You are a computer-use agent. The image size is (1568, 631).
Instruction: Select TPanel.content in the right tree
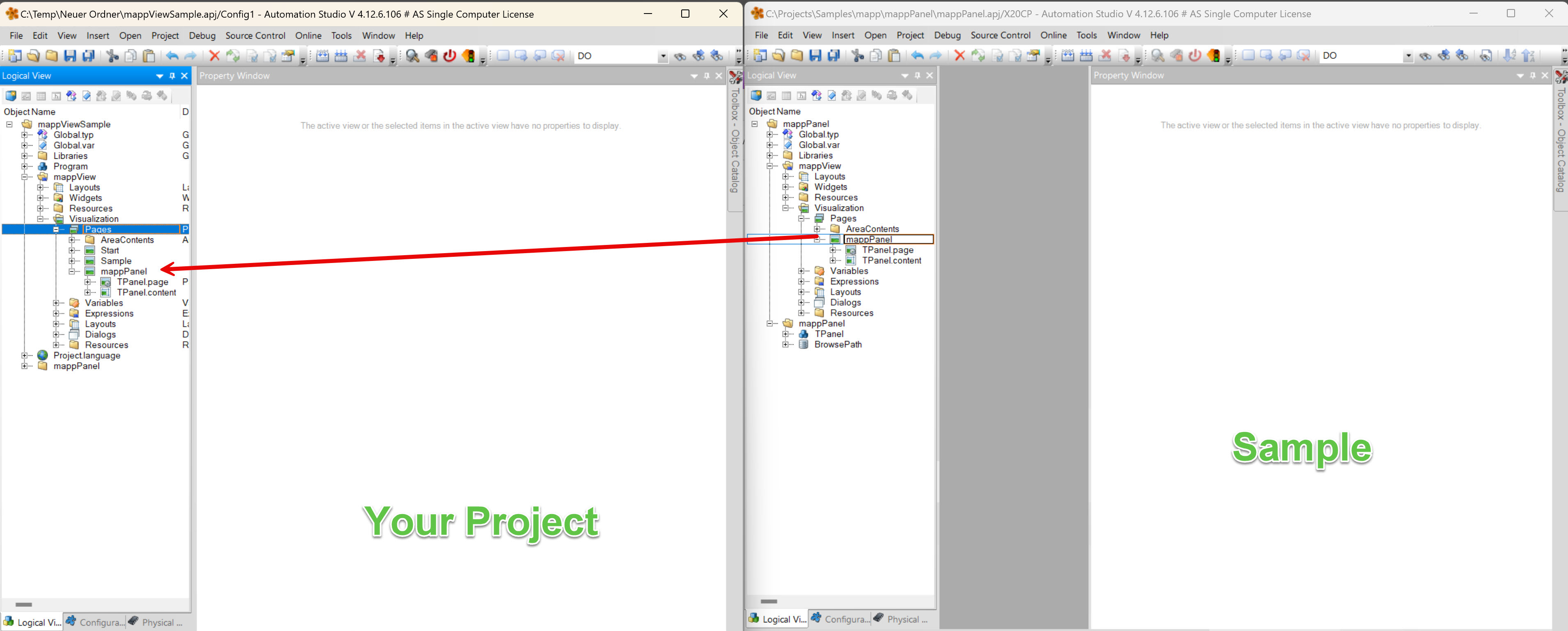[x=891, y=261]
